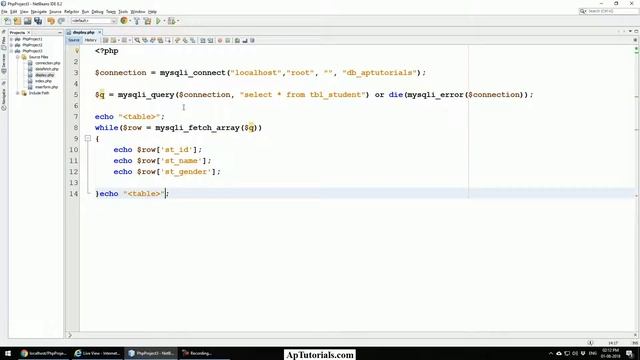Open the Source menu
Image resolution: width=640 pixels, height=360 pixels.
pos(55,12)
